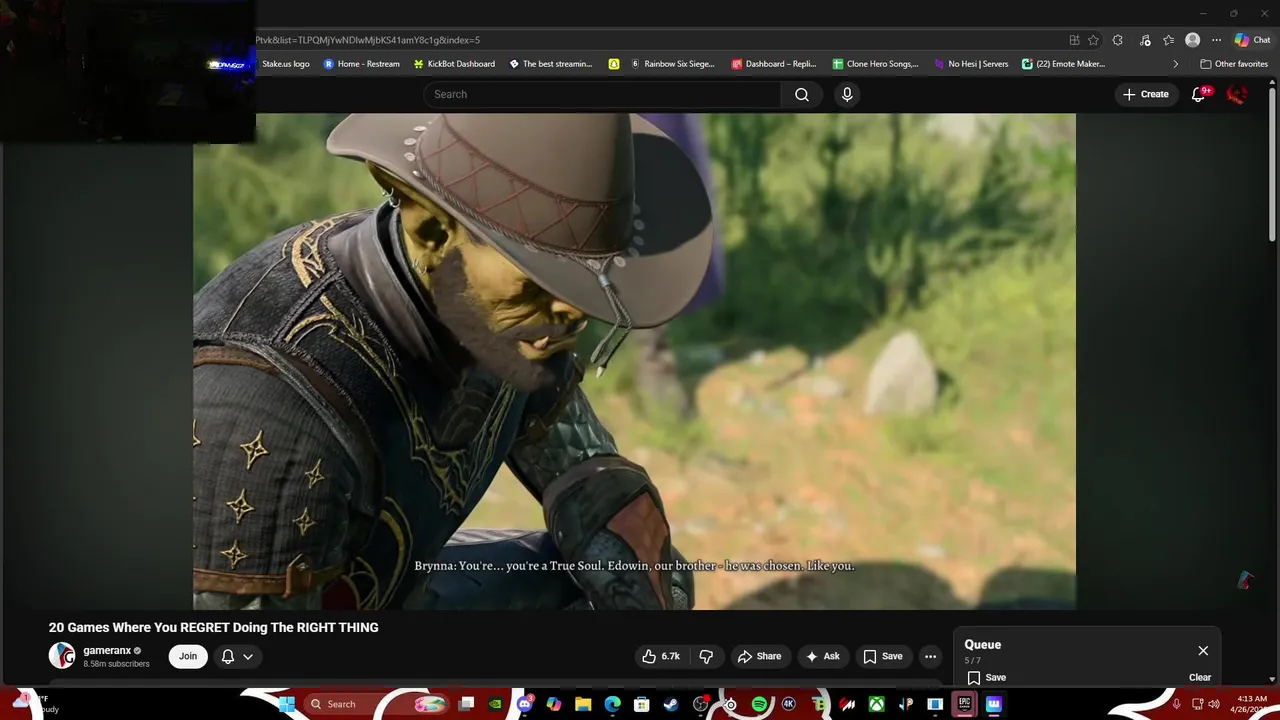Like the video with thumbs up
Viewport: 1280px width, 720px height.
click(x=661, y=656)
